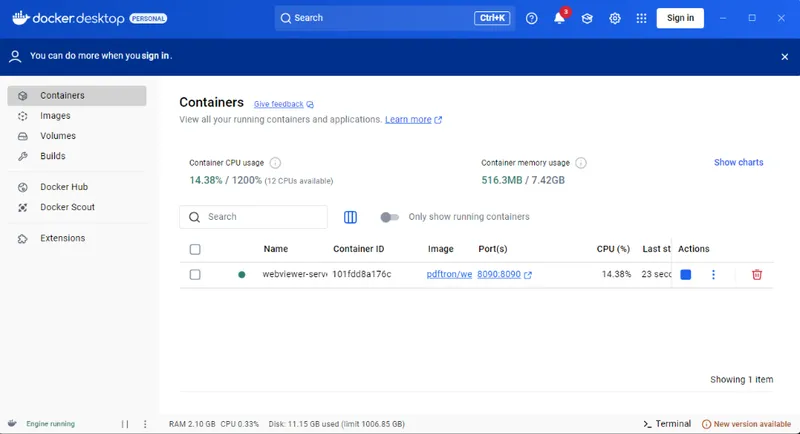Click the user profile icon in banner

click(15, 56)
